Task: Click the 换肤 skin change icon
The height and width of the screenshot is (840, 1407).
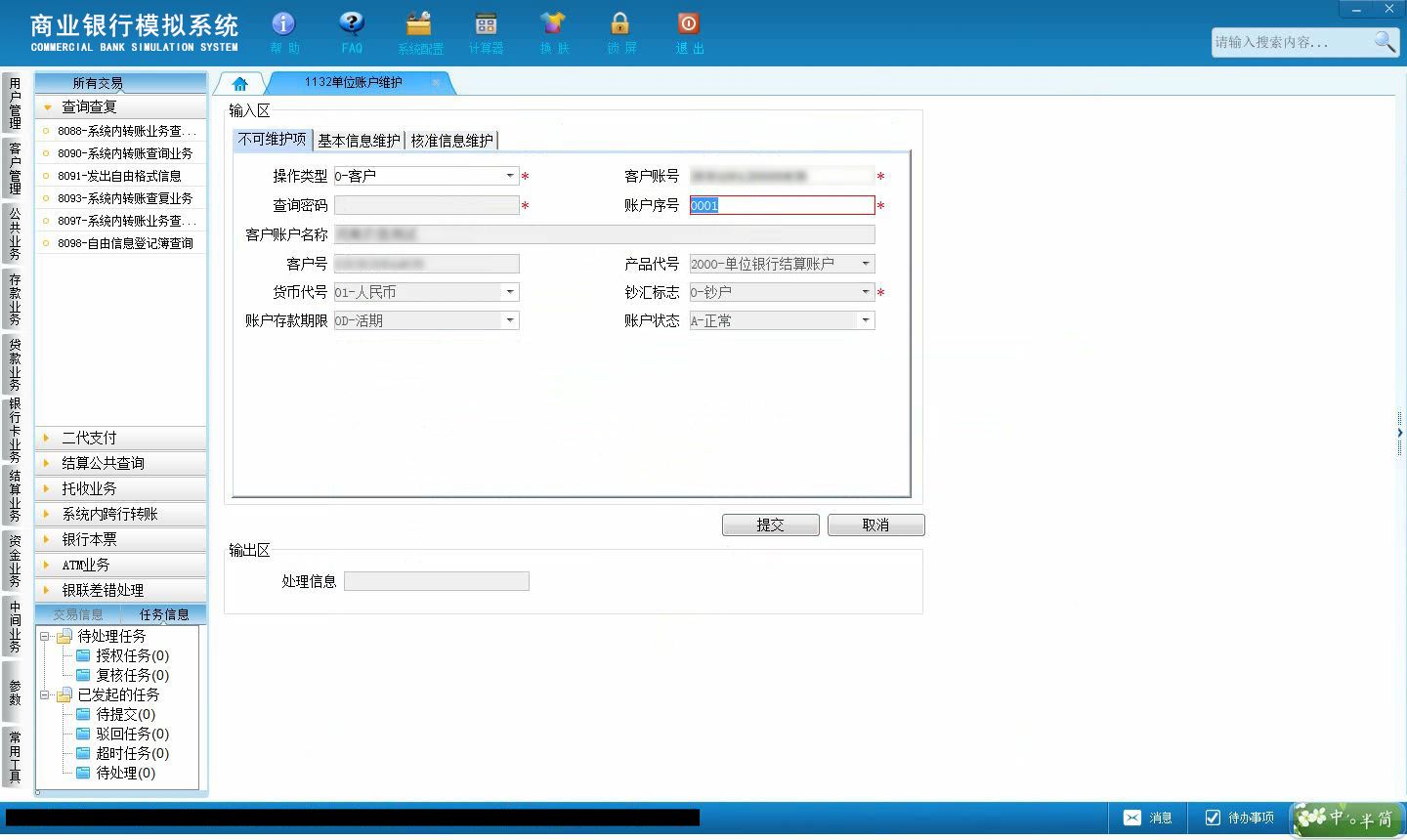Action: tap(553, 32)
